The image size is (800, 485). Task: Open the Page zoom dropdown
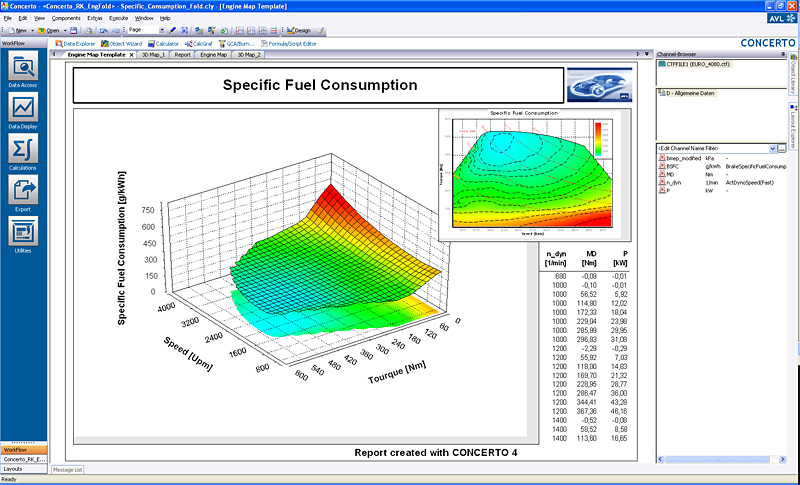pyautogui.click(x=162, y=31)
